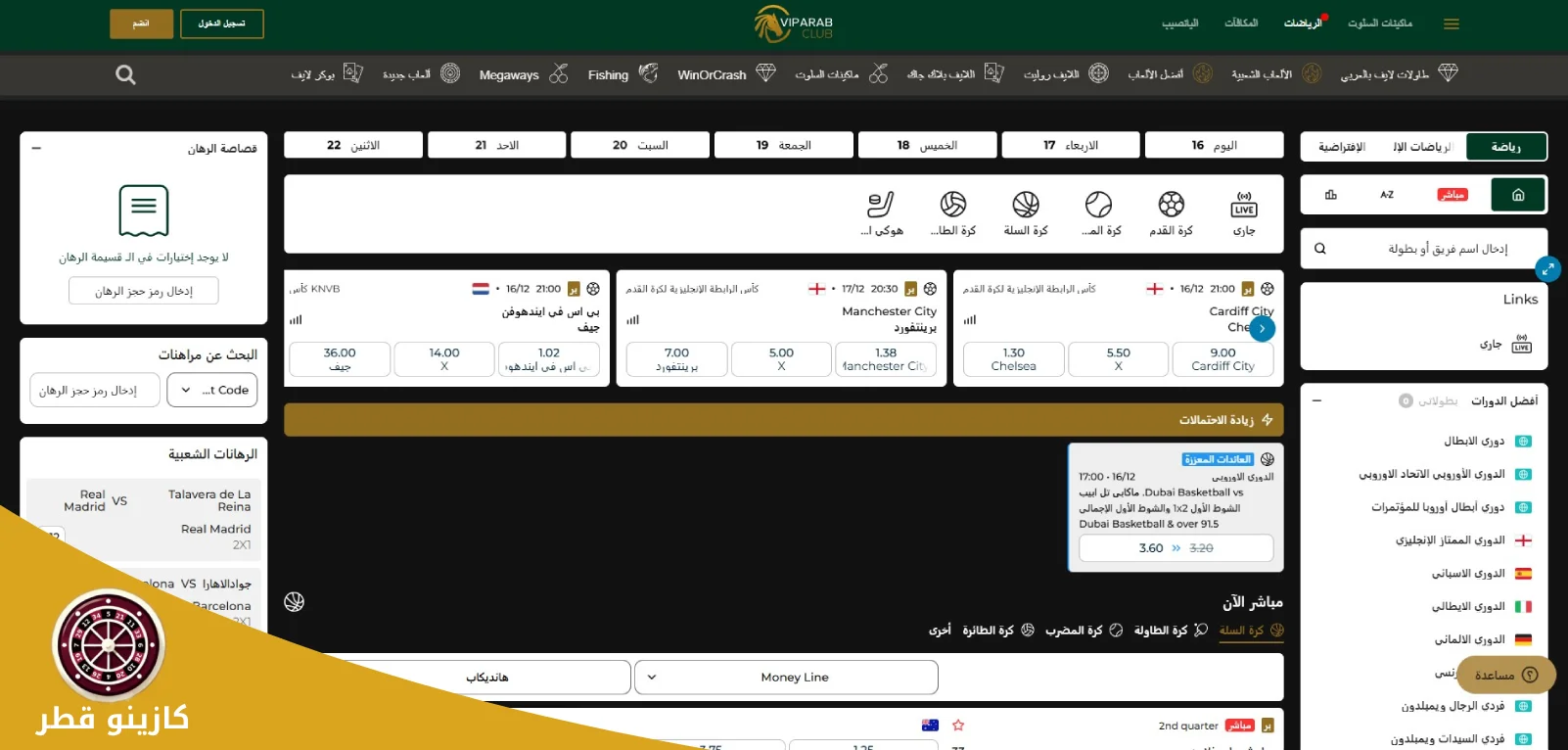The width and height of the screenshot is (1568, 750).
Task: Open the WinOrCrash games category
Action: click(726, 74)
